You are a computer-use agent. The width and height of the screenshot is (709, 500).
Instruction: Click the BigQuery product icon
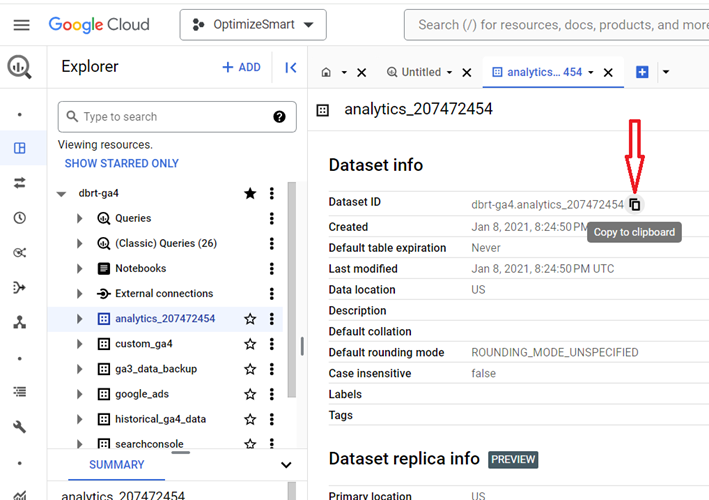click(19, 67)
